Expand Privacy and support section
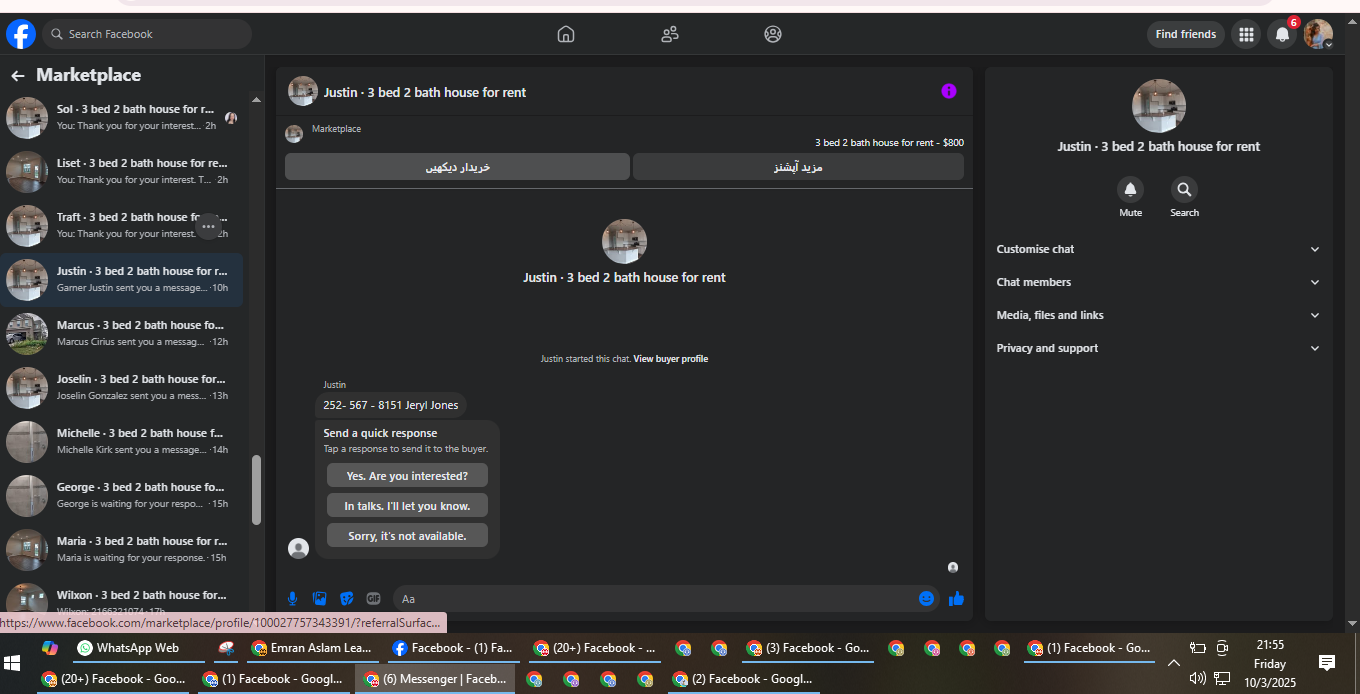Screen dimensions: 1360x694 pos(1158,348)
